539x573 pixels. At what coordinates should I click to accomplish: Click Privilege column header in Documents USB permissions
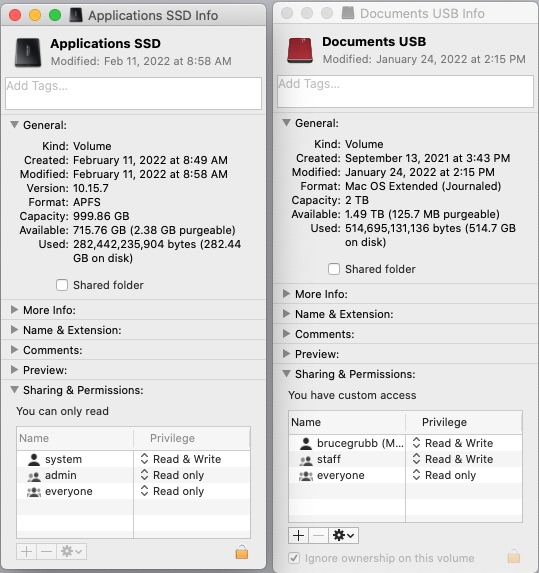click(464, 422)
